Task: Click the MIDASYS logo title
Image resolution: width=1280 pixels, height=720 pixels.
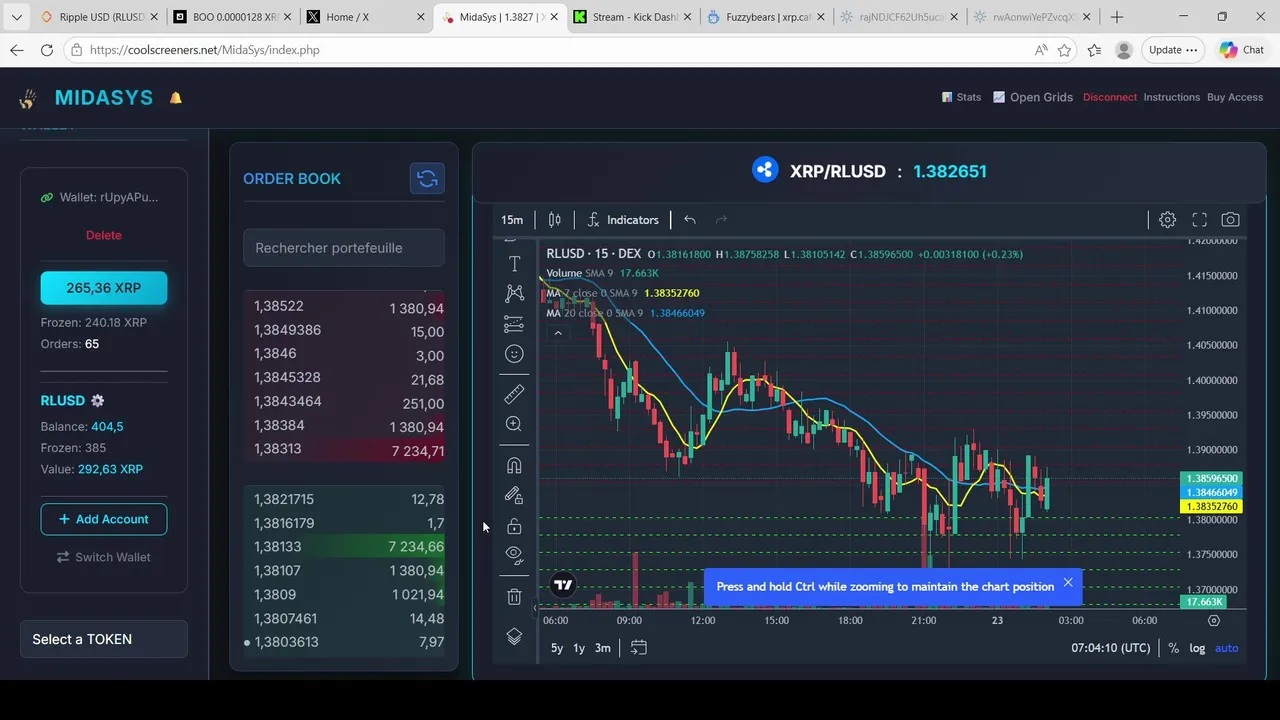Action: (104, 98)
